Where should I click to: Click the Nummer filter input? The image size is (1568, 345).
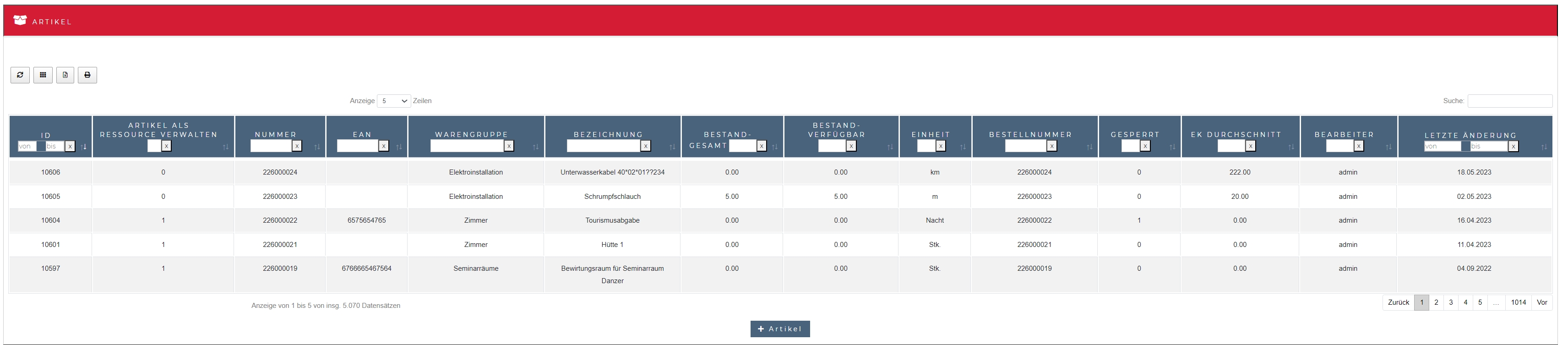click(271, 146)
